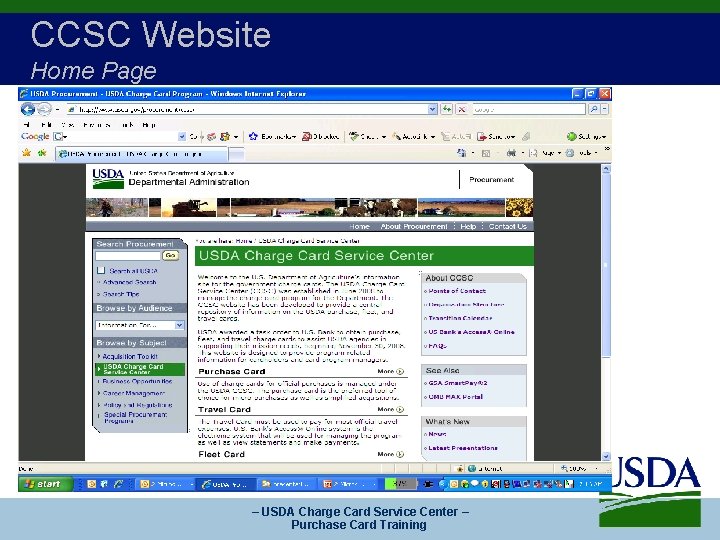This screenshot has width=720, height=540.
Task: Open the Favorites menu
Action: pos(96,124)
